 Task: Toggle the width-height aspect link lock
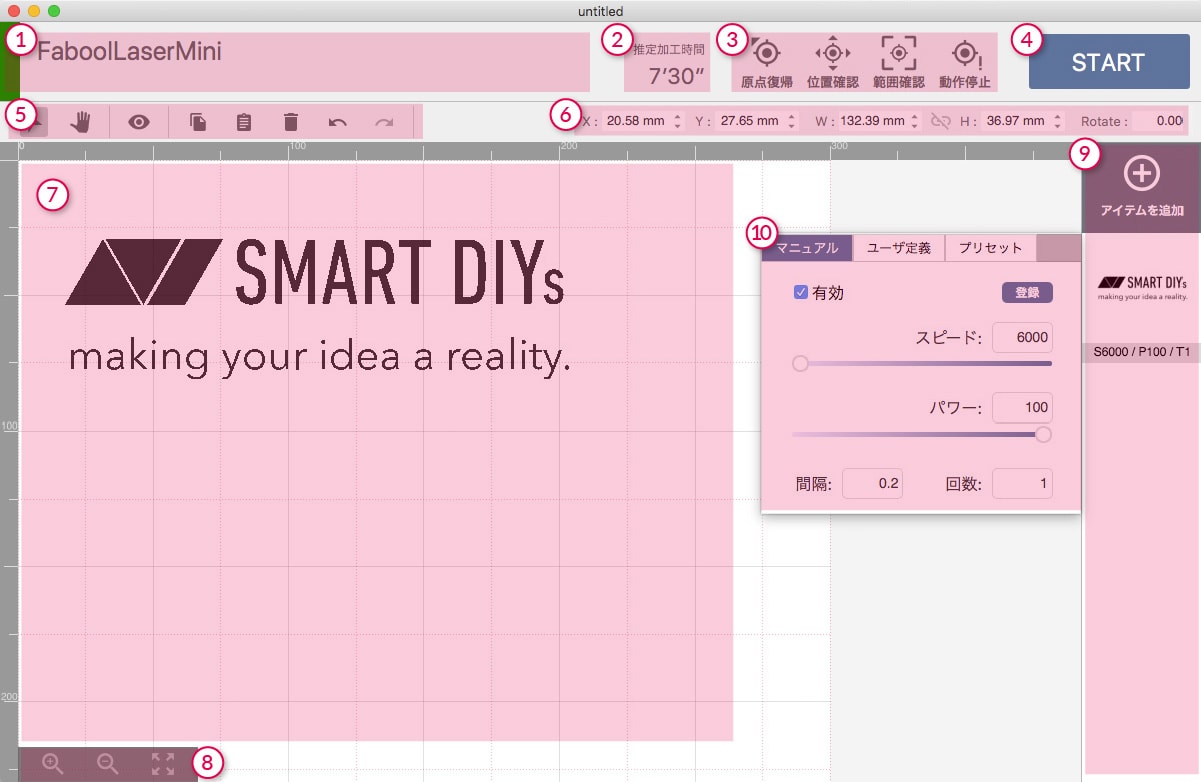coord(940,121)
